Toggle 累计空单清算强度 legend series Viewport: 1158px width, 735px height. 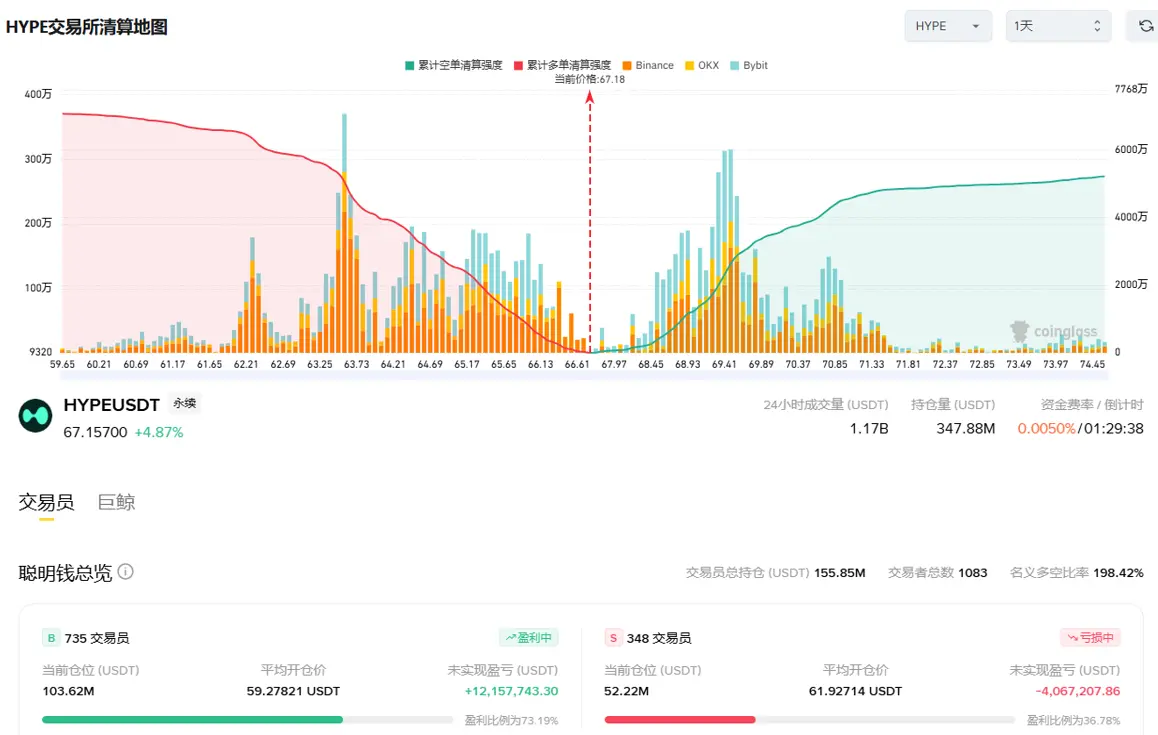pos(453,65)
